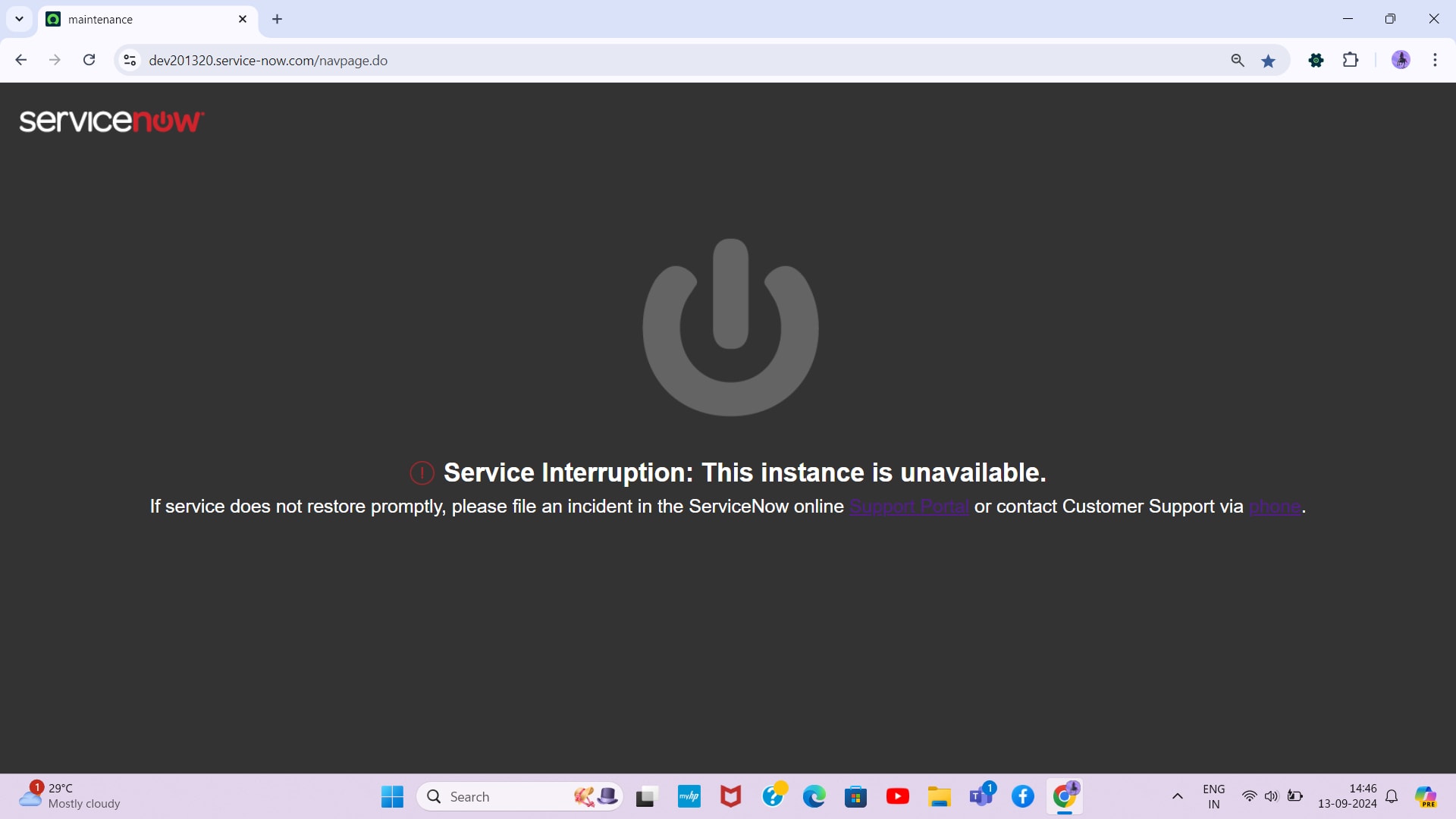This screenshot has width=1456, height=819.
Task: Expand hidden system tray icons
Action: 1177,796
